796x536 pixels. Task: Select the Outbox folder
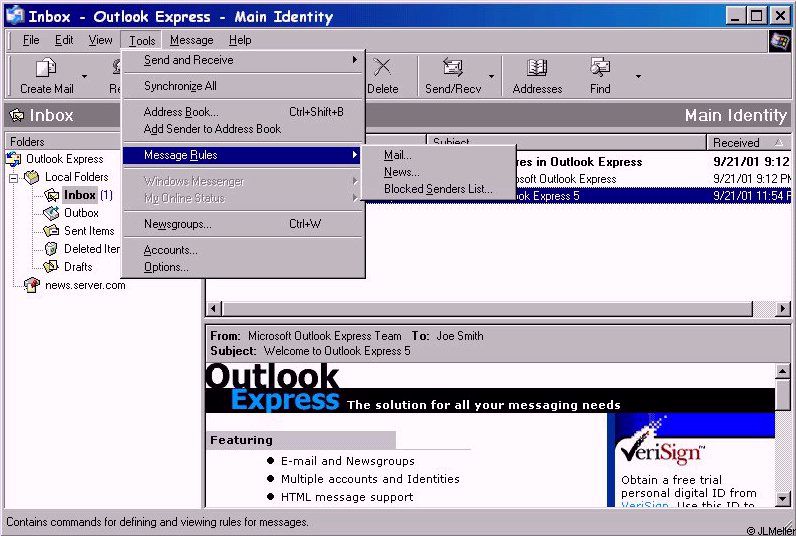[x=81, y=213]
